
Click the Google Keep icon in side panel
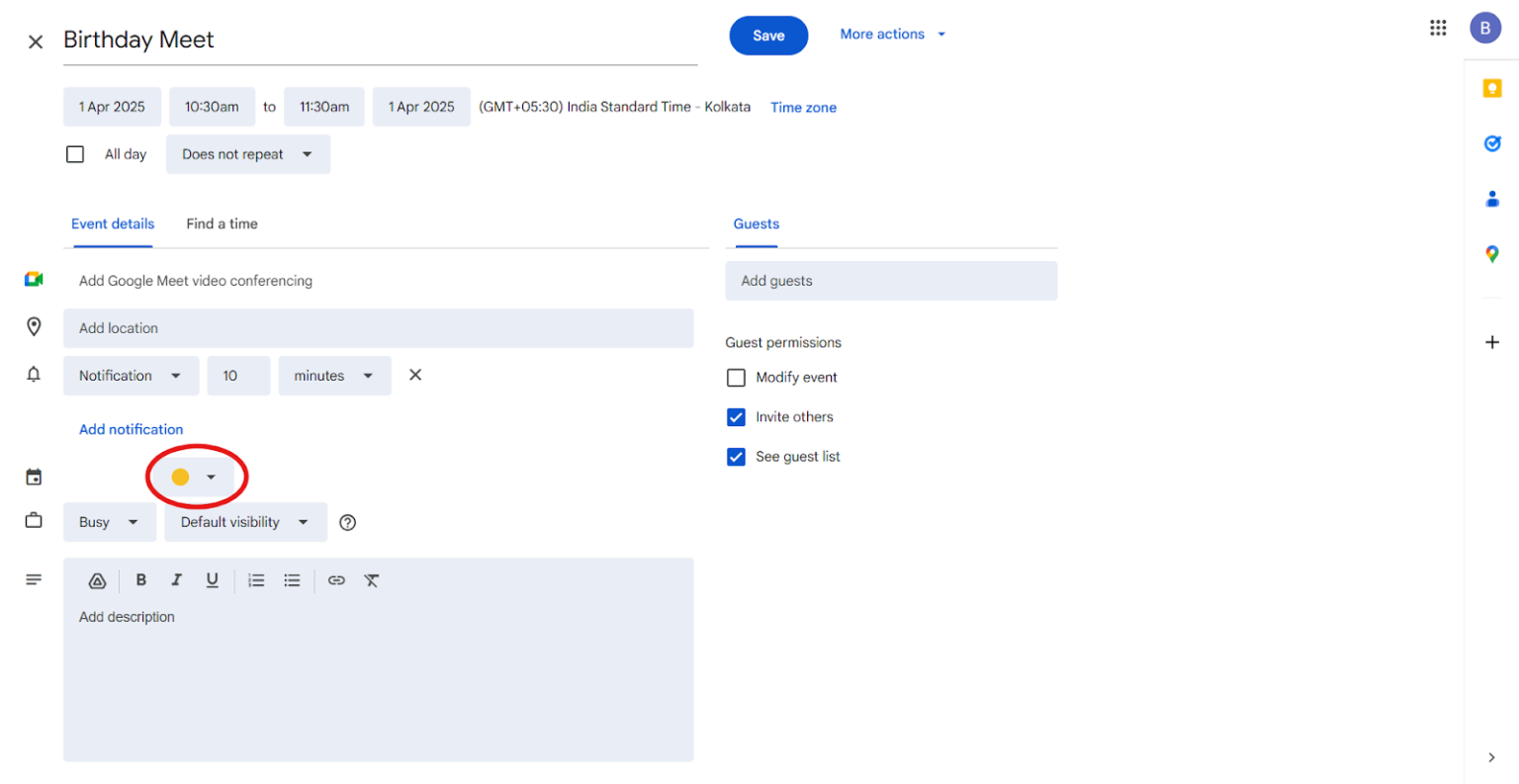(x=1492, y=89)
